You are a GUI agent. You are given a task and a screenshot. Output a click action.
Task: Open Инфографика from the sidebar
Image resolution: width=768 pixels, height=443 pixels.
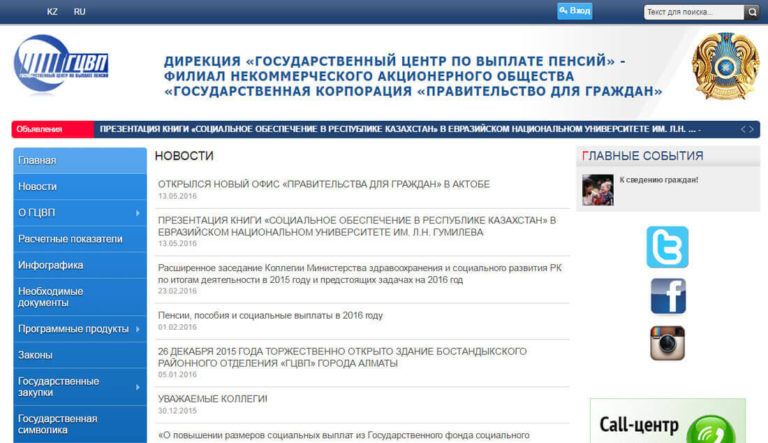pos(50,265)
